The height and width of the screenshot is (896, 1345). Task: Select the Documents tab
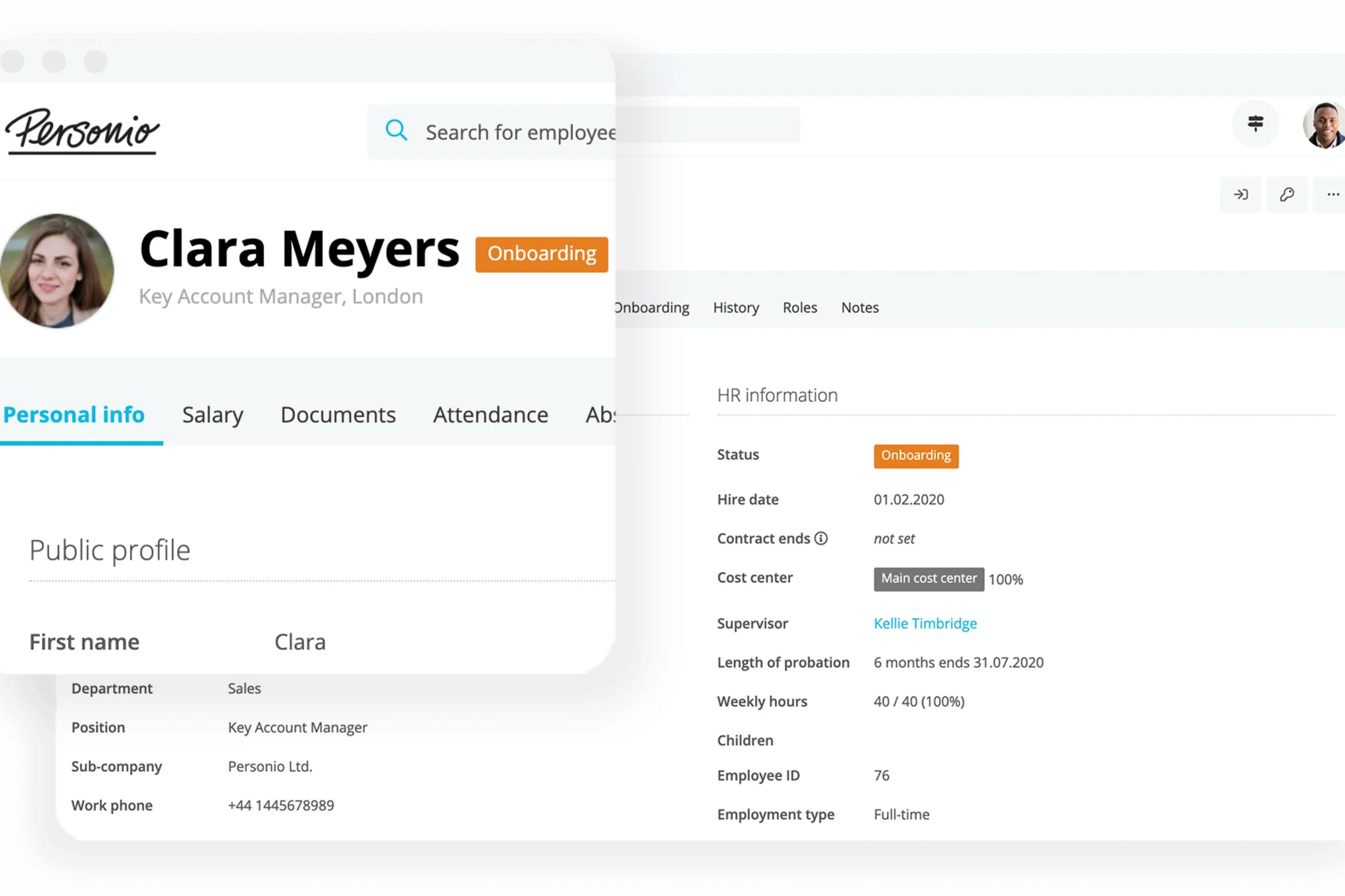(337, 414)
